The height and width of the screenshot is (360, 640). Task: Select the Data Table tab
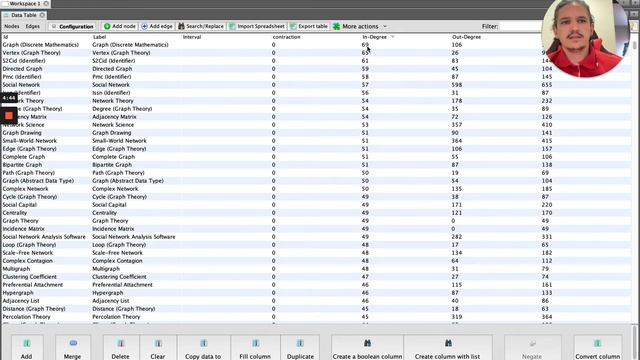click(x=24, y=15)
